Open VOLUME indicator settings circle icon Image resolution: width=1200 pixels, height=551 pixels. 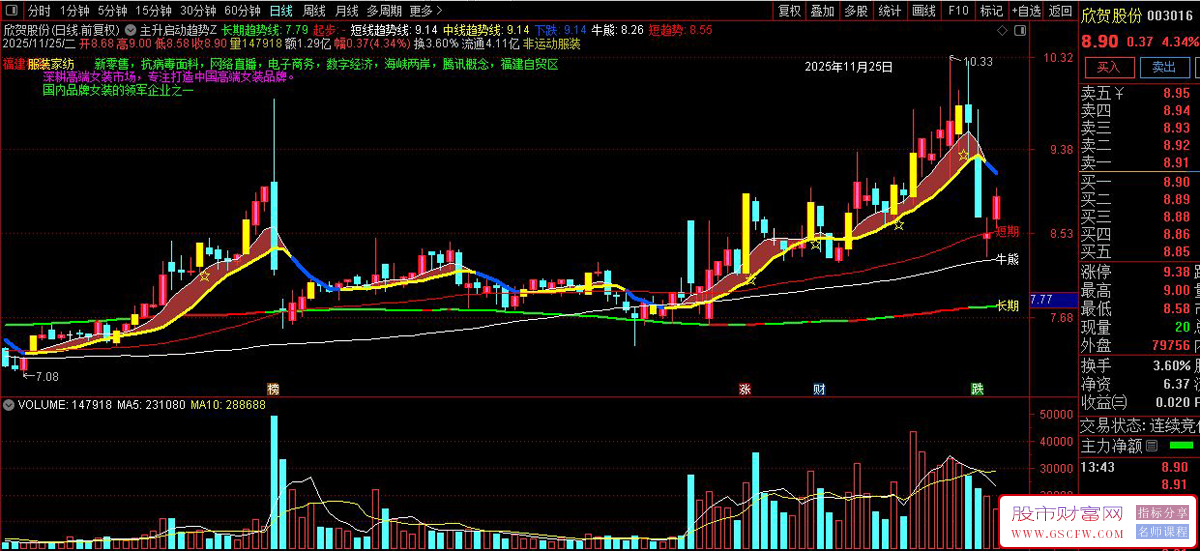coord(9,405)
